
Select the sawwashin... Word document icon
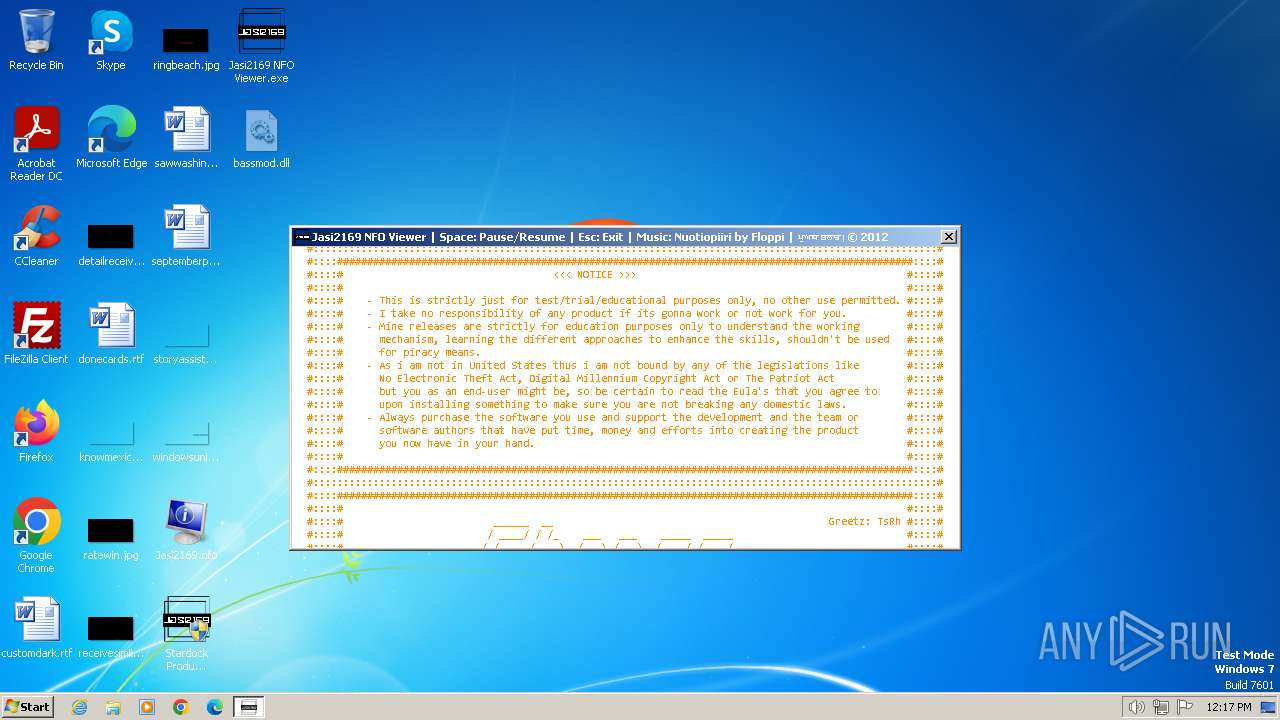click(186, 138)
